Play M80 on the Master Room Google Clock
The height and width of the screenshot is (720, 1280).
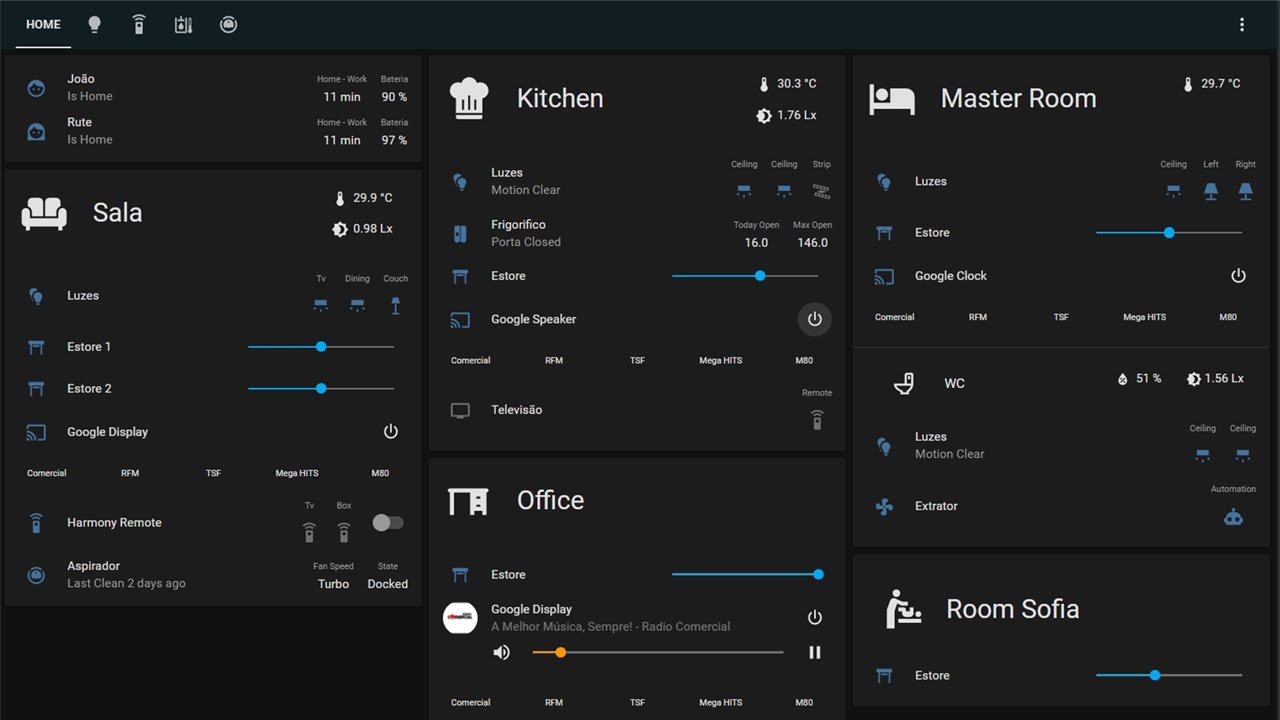[x=1228, y=317]
